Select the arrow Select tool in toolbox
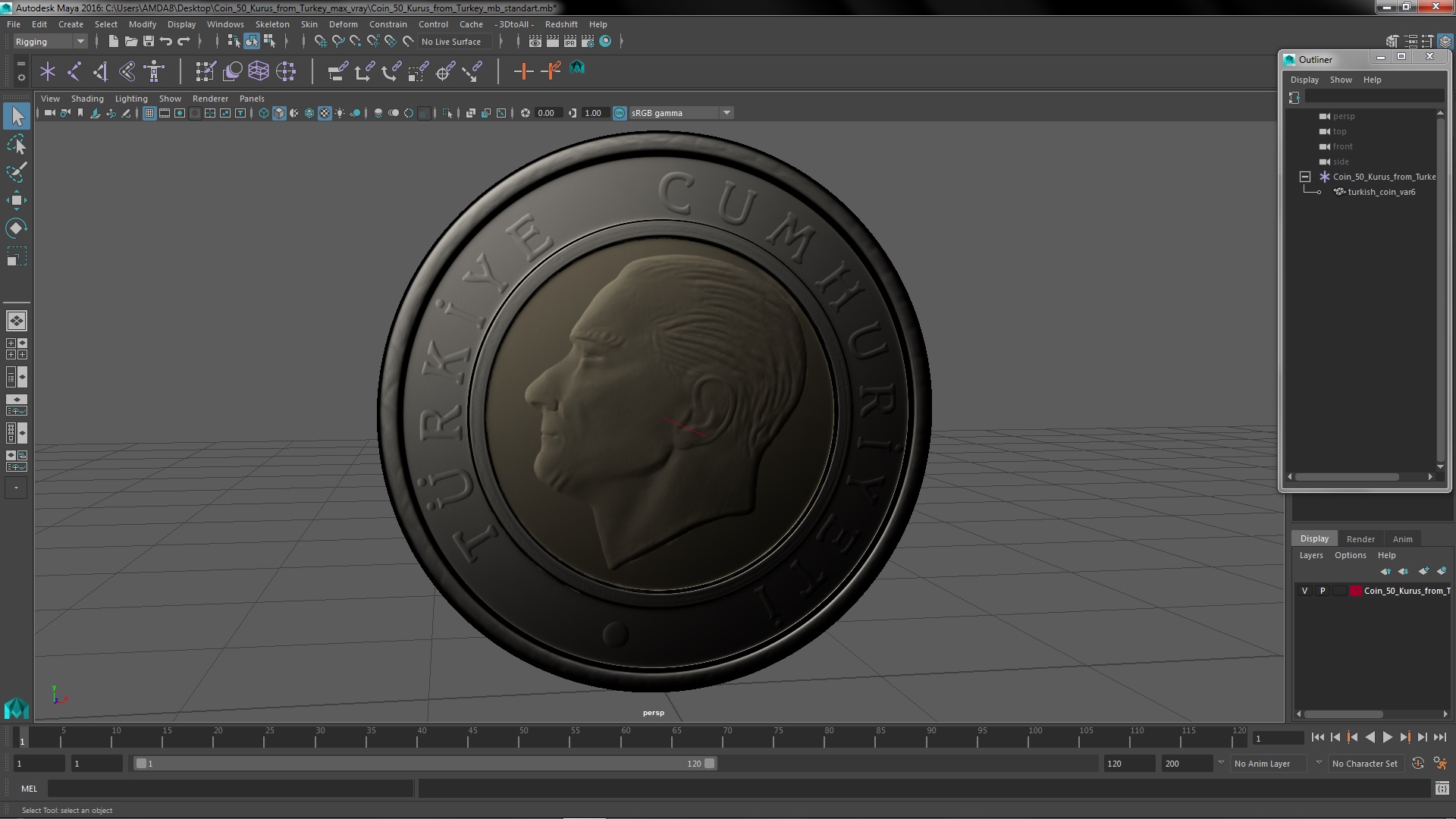The image size is (1456, 819). click(x=17, y=116)
